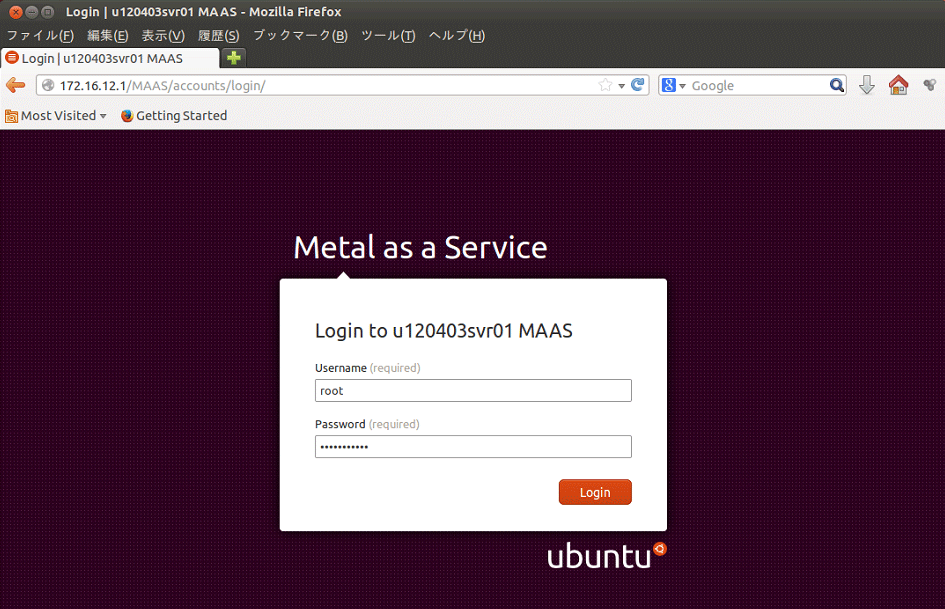Open the 表示(V) menu

pos(163,36)
